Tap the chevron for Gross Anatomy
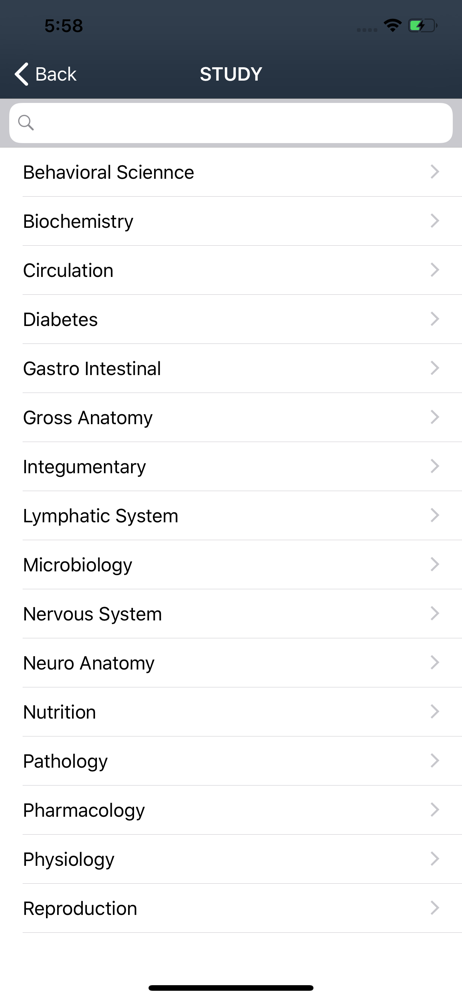This screenshot has height=1000, width=462. click(435, 417)
